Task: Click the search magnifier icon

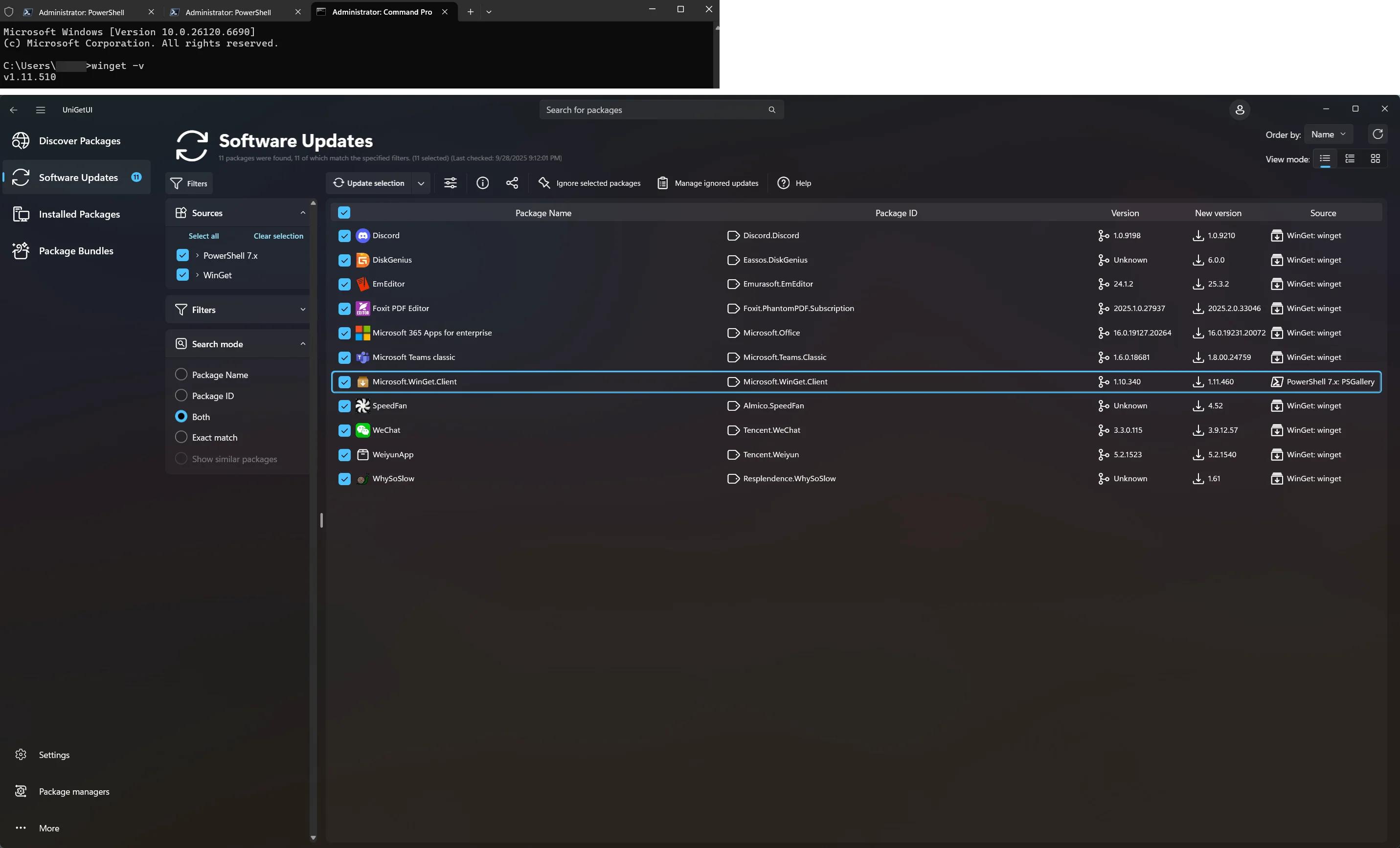Action: 771,110
